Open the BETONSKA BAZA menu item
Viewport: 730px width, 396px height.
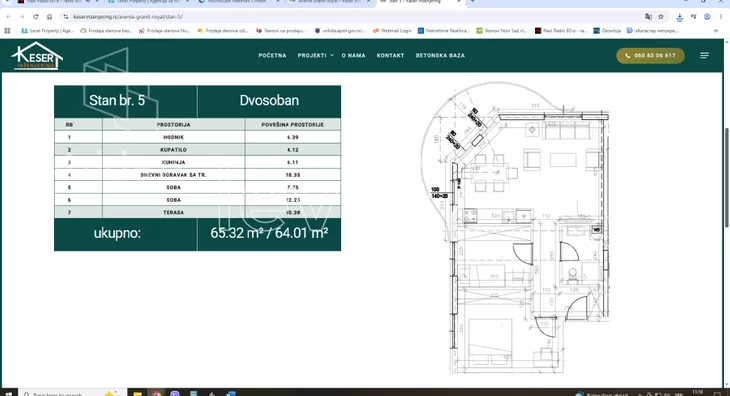click(x=440, y=55)
